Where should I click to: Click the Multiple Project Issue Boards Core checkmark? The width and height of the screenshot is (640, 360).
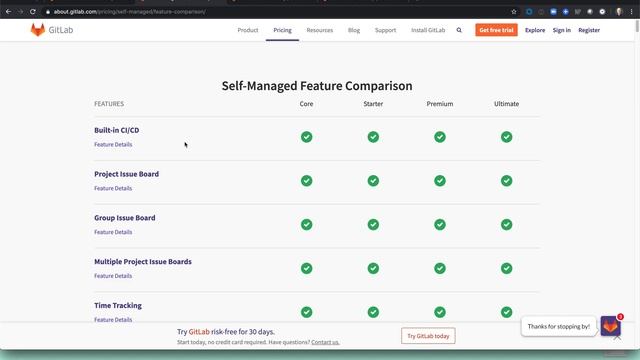[x=307, y=268]
